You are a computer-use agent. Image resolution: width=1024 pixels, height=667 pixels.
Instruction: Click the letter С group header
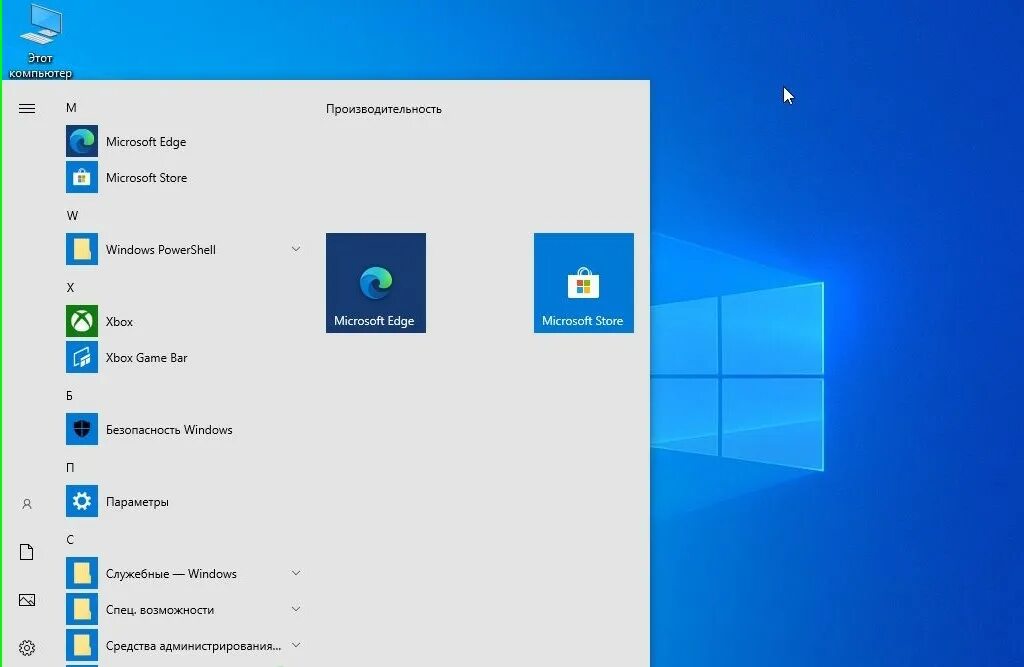coord(70,540)
